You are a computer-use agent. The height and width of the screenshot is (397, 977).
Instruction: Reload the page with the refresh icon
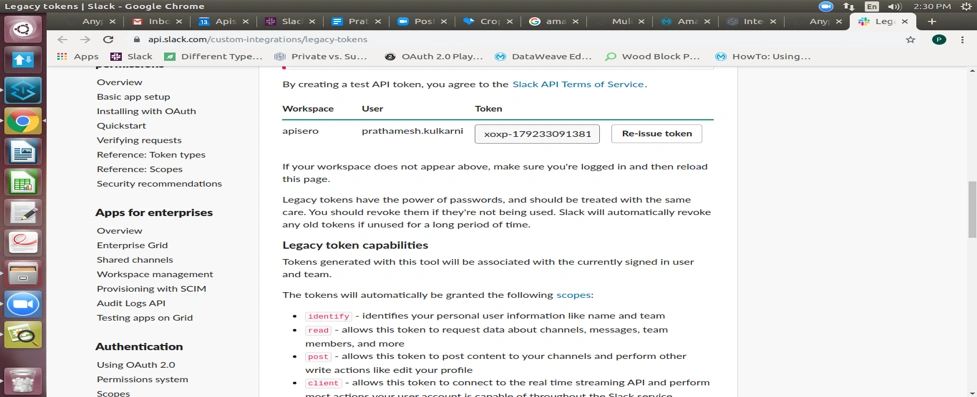coord(108,39)
